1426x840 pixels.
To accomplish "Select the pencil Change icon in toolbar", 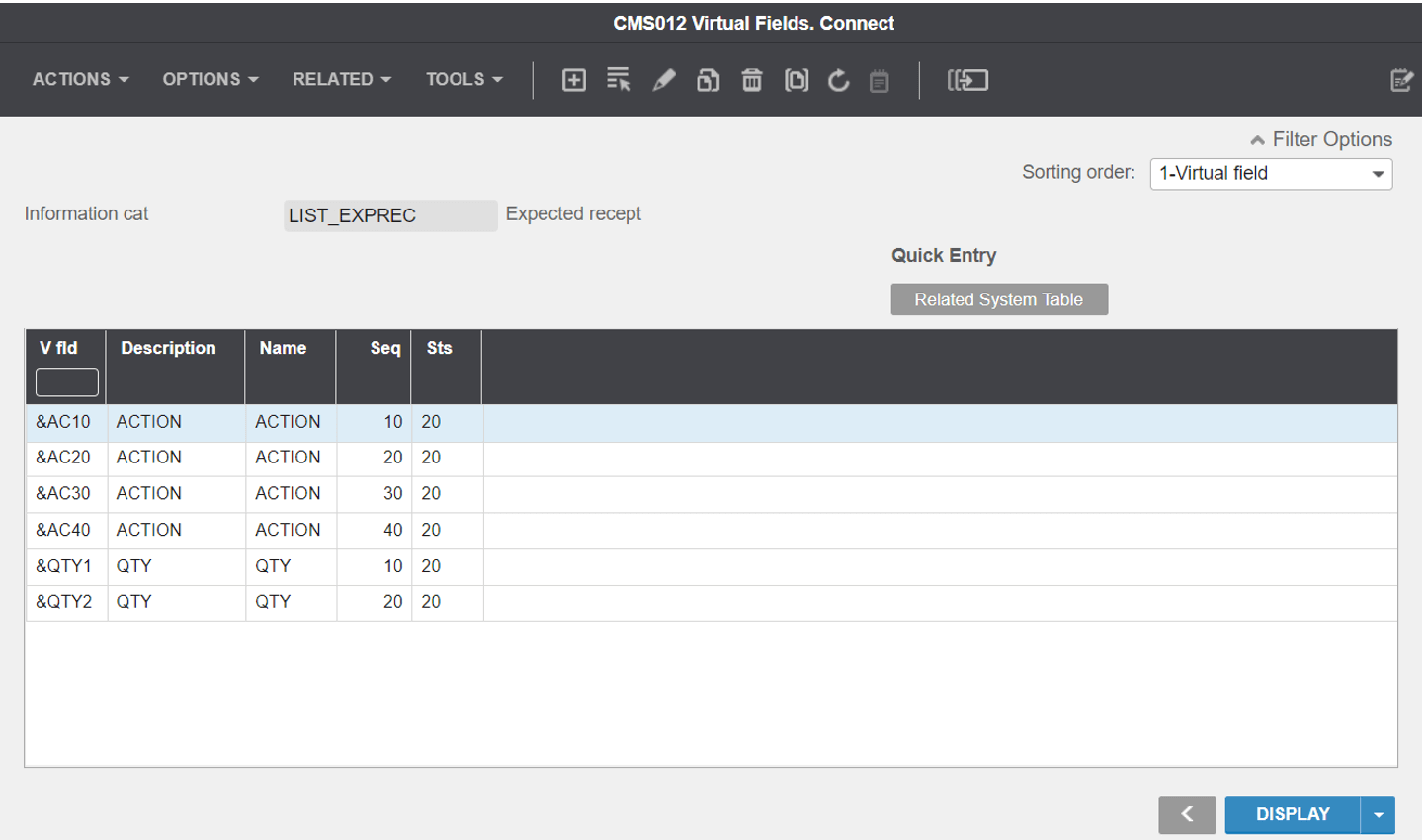I will [x=664, y=80].
